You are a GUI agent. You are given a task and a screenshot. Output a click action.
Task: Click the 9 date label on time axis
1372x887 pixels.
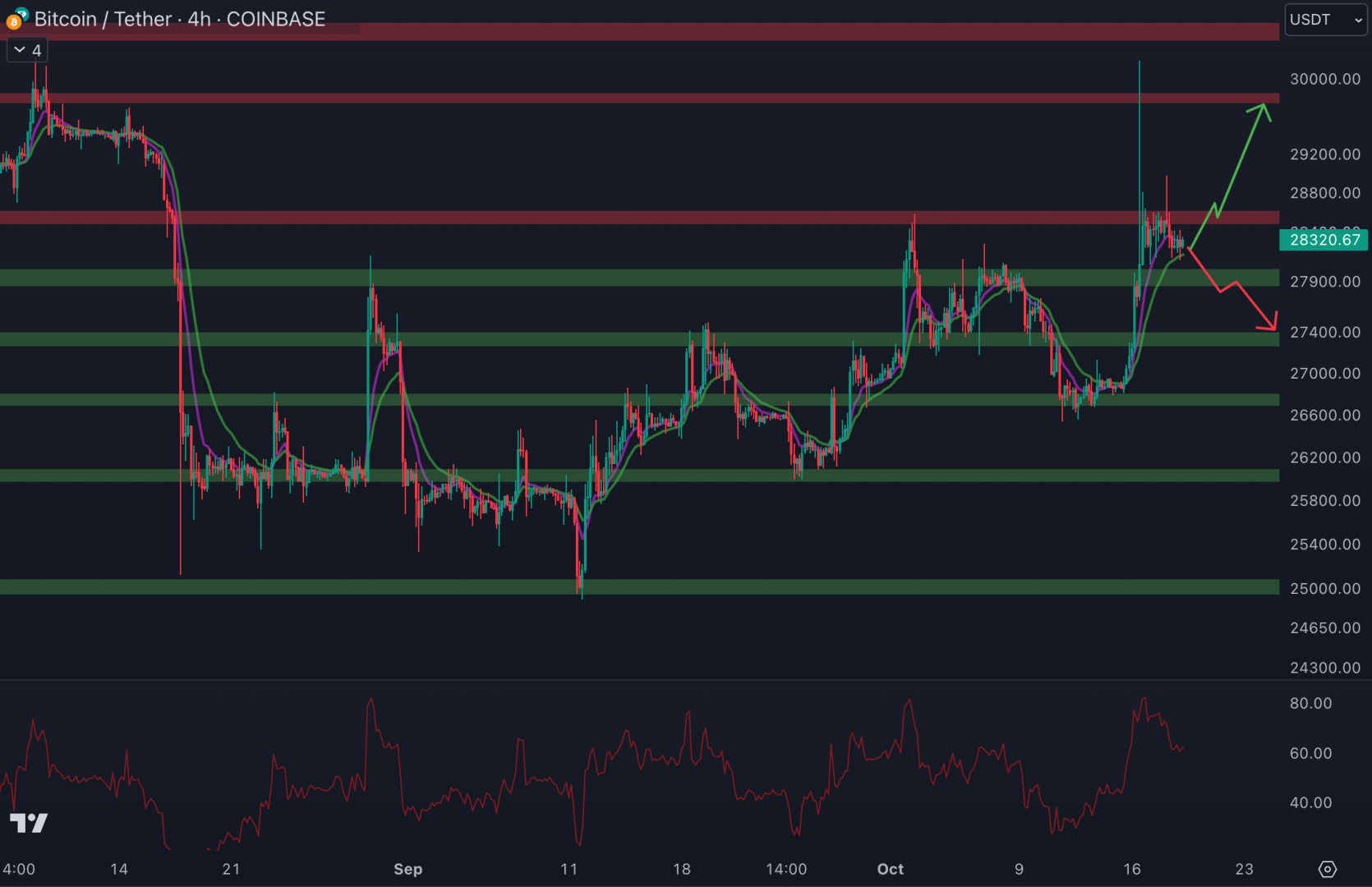pos(1019,869)
